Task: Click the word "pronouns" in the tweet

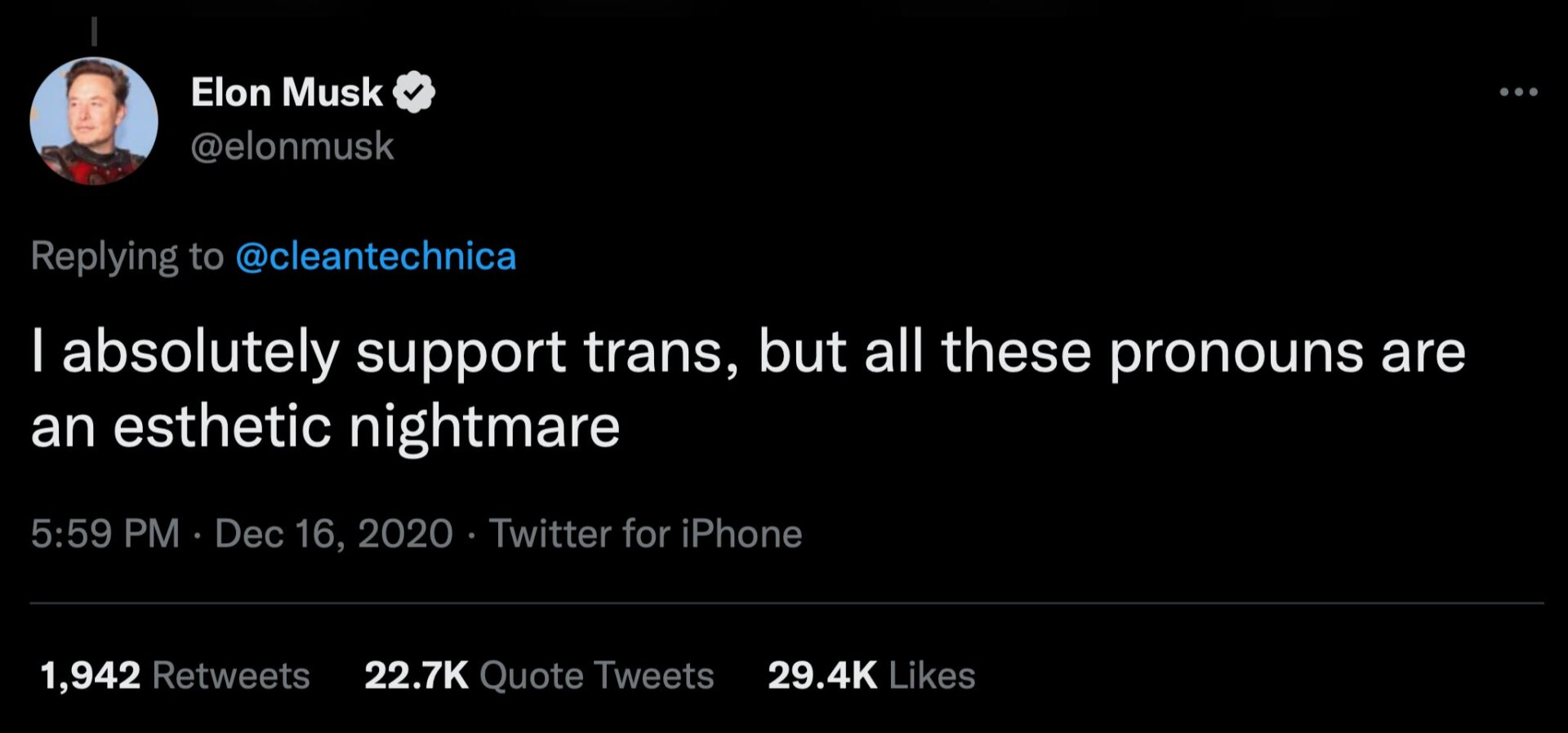Action: (1236, 353)
